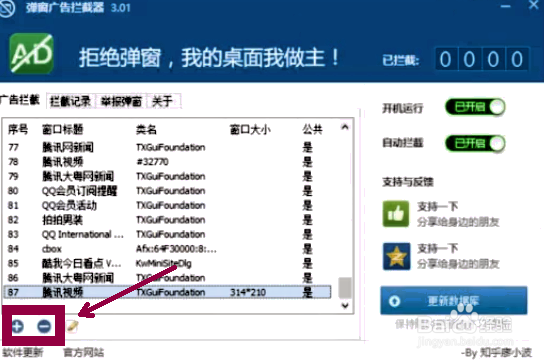
Task: Click 支持一下 text beside star icon
Action: 437,249
